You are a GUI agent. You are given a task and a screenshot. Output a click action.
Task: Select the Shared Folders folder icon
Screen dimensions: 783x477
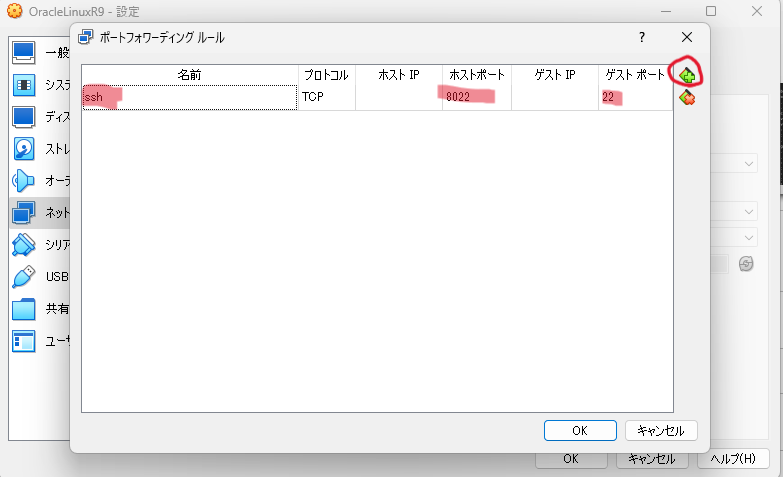click(x=24, y=309)
